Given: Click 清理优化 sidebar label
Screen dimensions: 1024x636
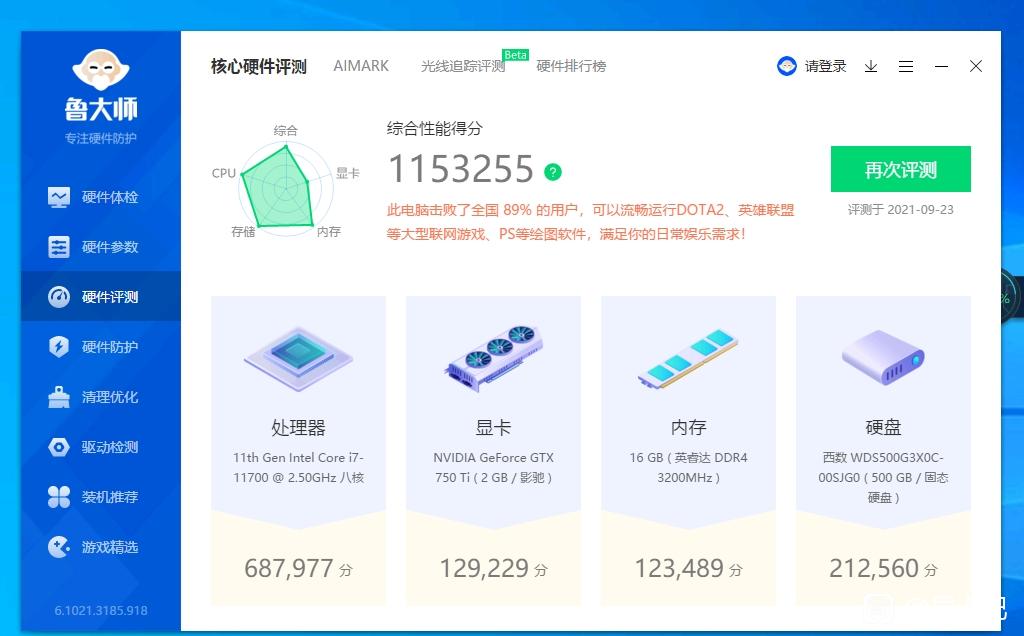Looking at the screenshot, I should click(x=110, y=397).
